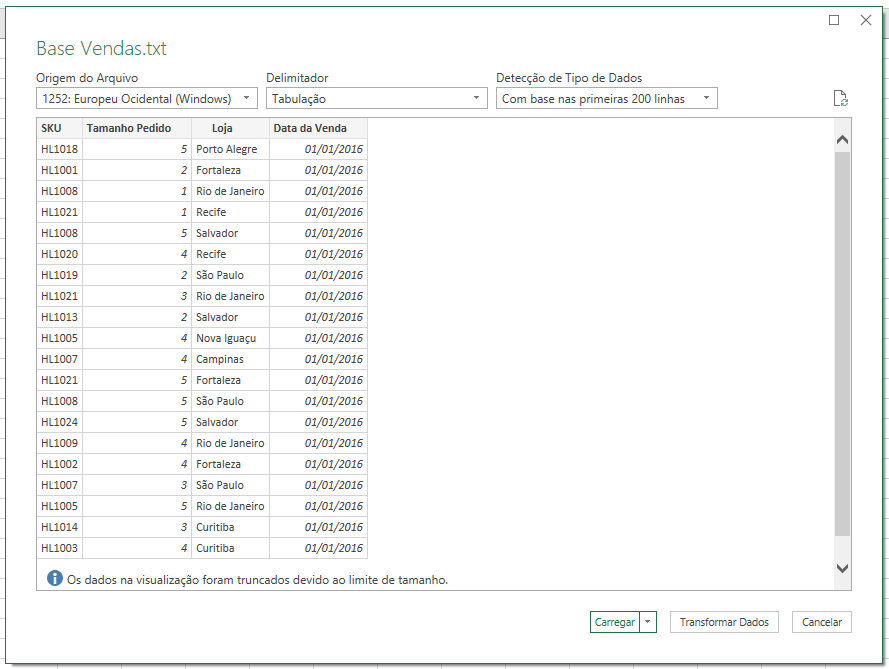Select the Data da Venda column header
The width and height of the screenshot is (889, 669).
tap(318, 128)
